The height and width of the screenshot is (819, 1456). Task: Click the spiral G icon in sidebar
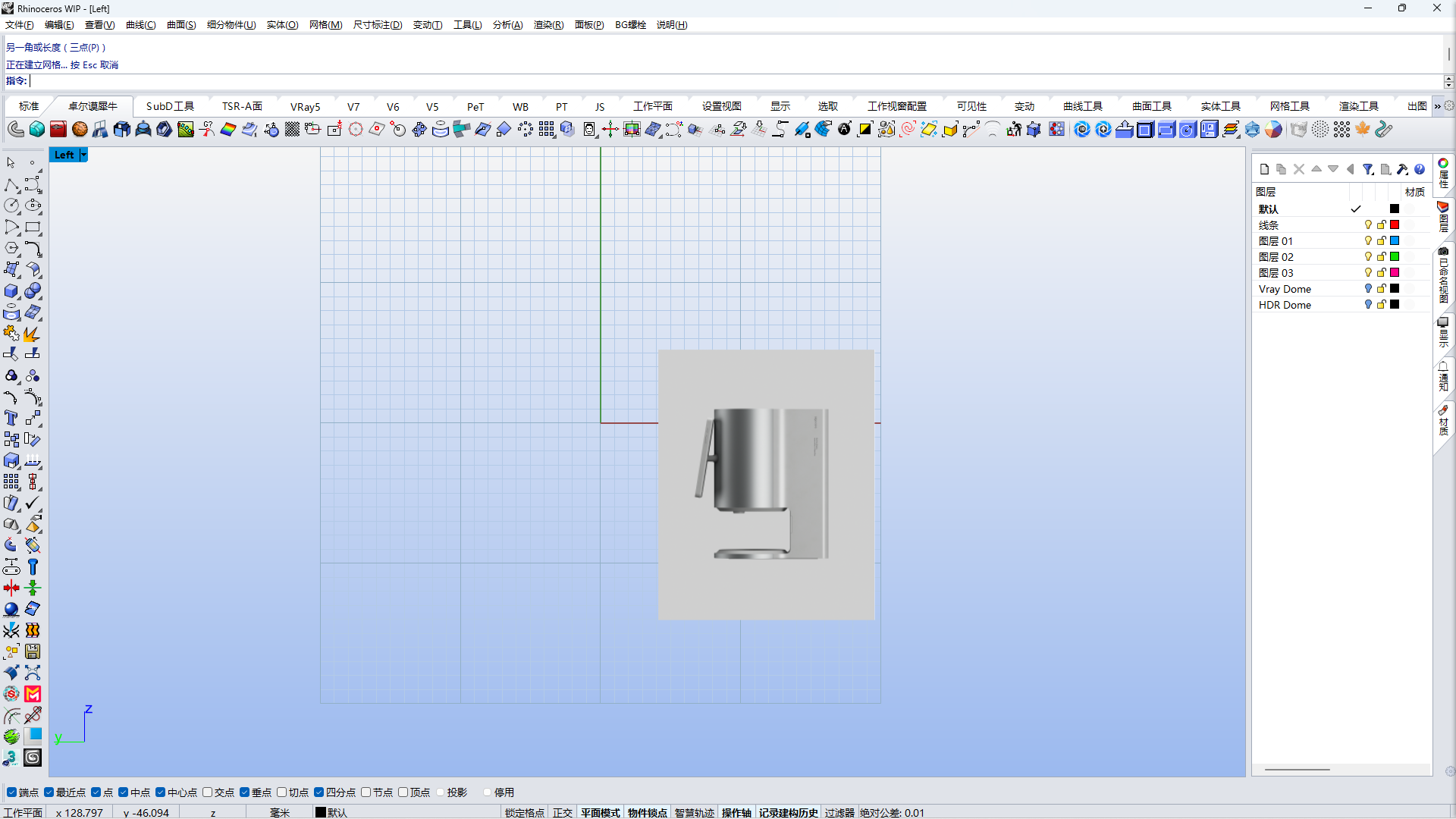33,757
